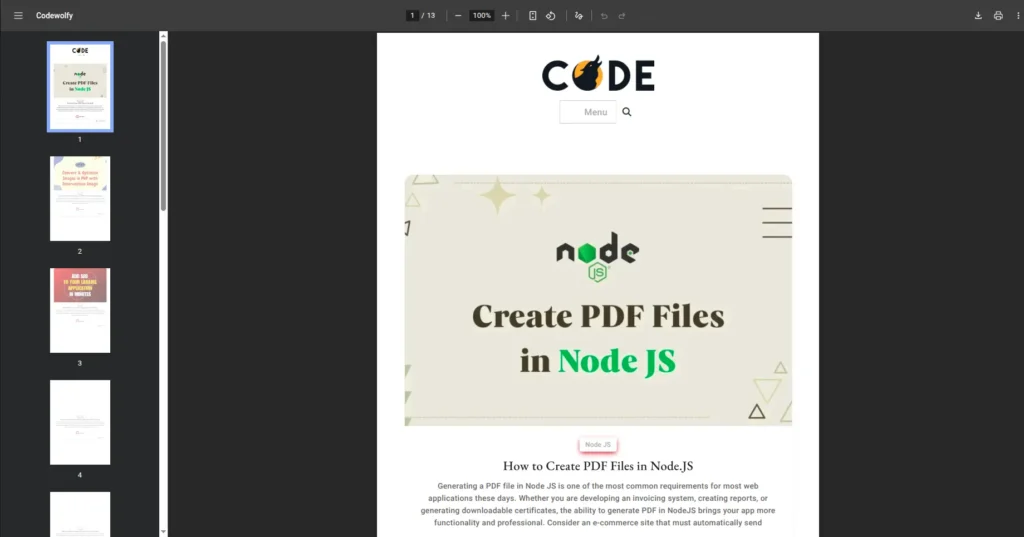Select page 4 thumbnail
Image resolution: width=1024 pixels, height=537 pixels.
click(80, 422)
